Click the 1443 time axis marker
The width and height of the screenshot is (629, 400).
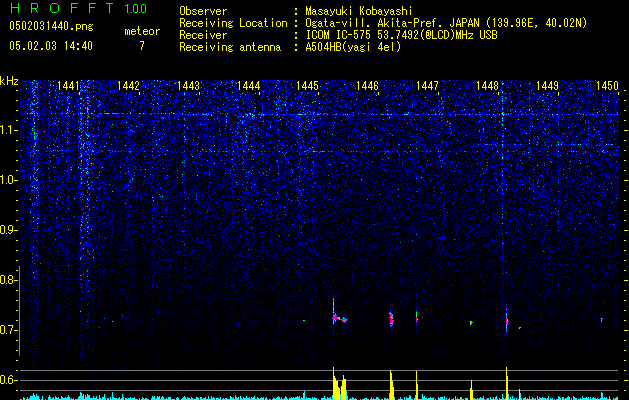[188, 86]
